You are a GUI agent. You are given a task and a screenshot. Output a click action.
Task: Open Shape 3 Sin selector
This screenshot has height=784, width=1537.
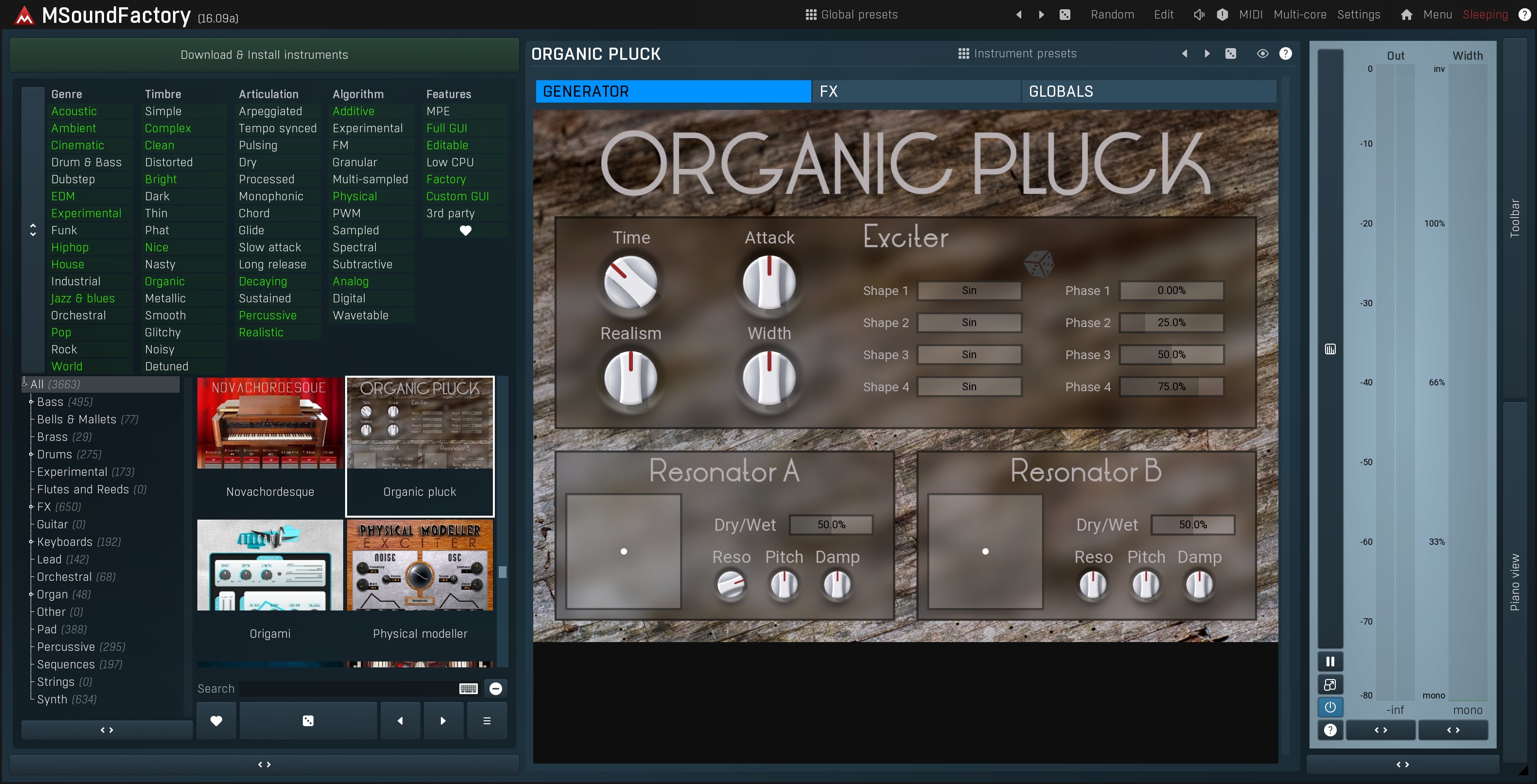(969, 354)
